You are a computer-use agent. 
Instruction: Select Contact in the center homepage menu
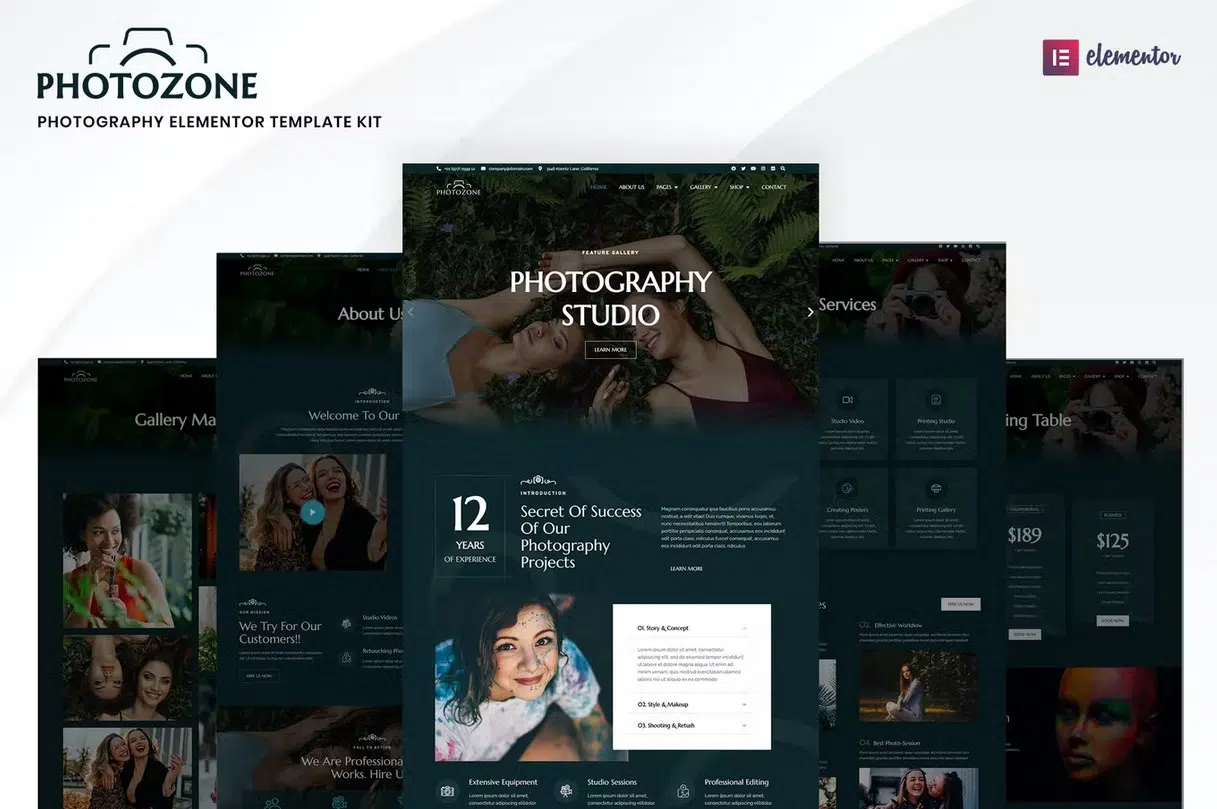coord(773,187)
